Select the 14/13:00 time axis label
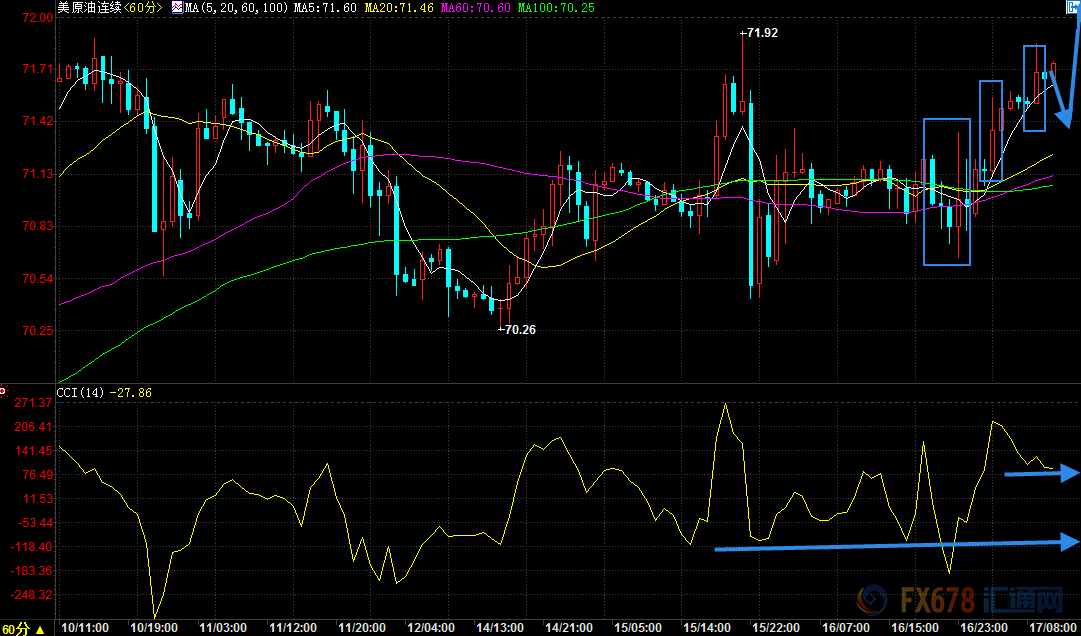Image resolution: width=1081 pixels, height=636 pixels. [500, 627]
